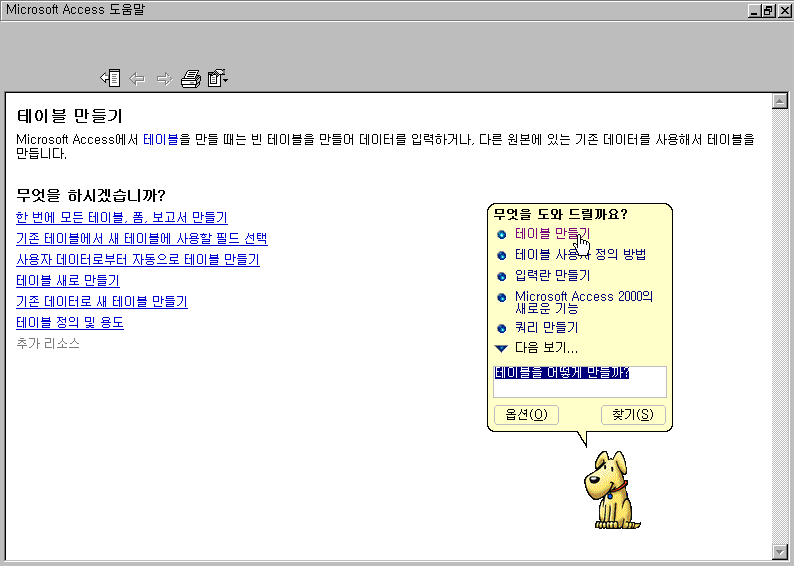The image size is (794, 566).
Task: Restore the help window size
Action: (x=768, y=11)
